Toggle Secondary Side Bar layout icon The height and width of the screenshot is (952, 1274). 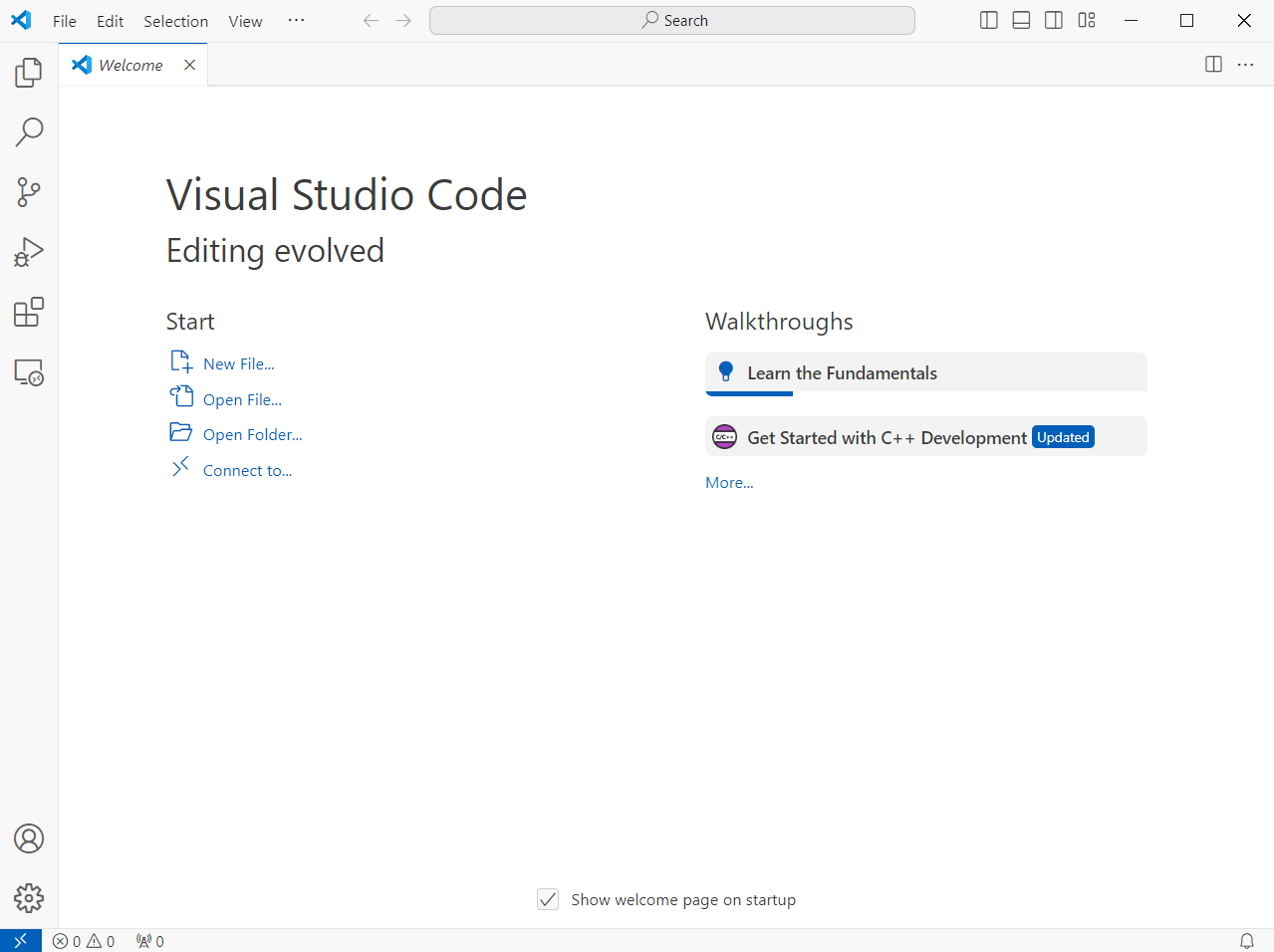[1054, 20]
